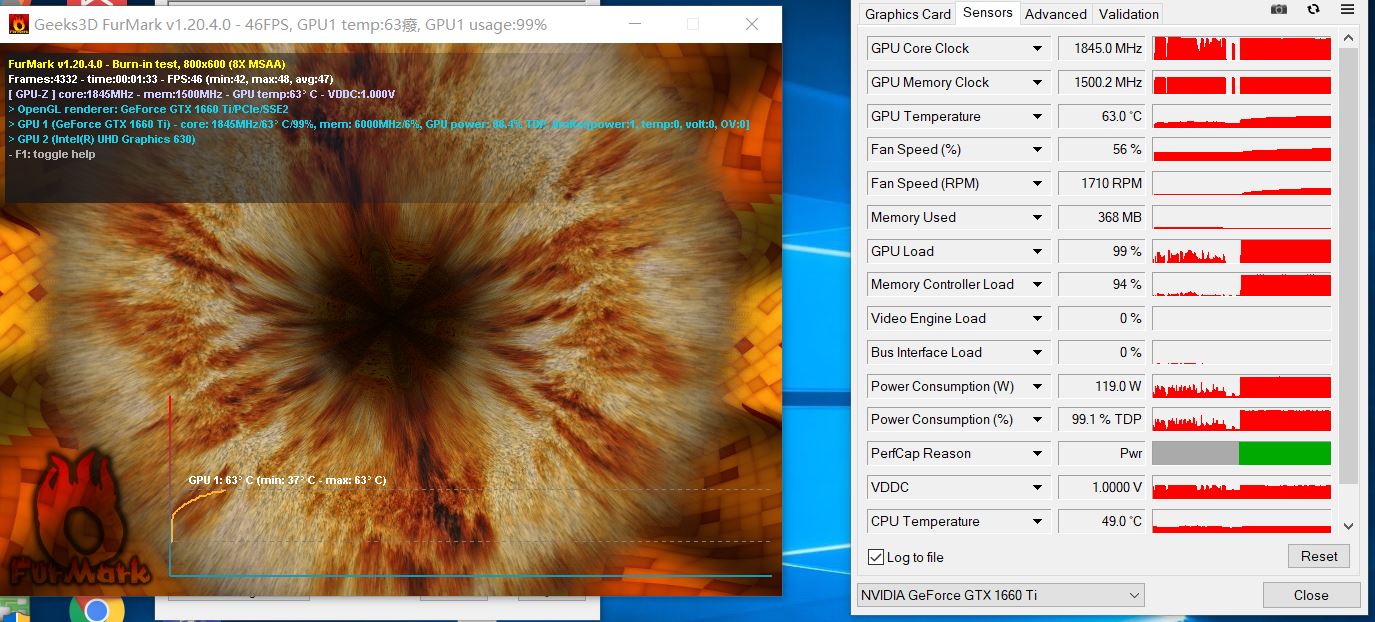Image resolution: width=1375 pixels, height=622 pixels.
Task: Click the 63.0 °C GPU temperature value
Action: pyautogui.click(x=1101, y=116)
